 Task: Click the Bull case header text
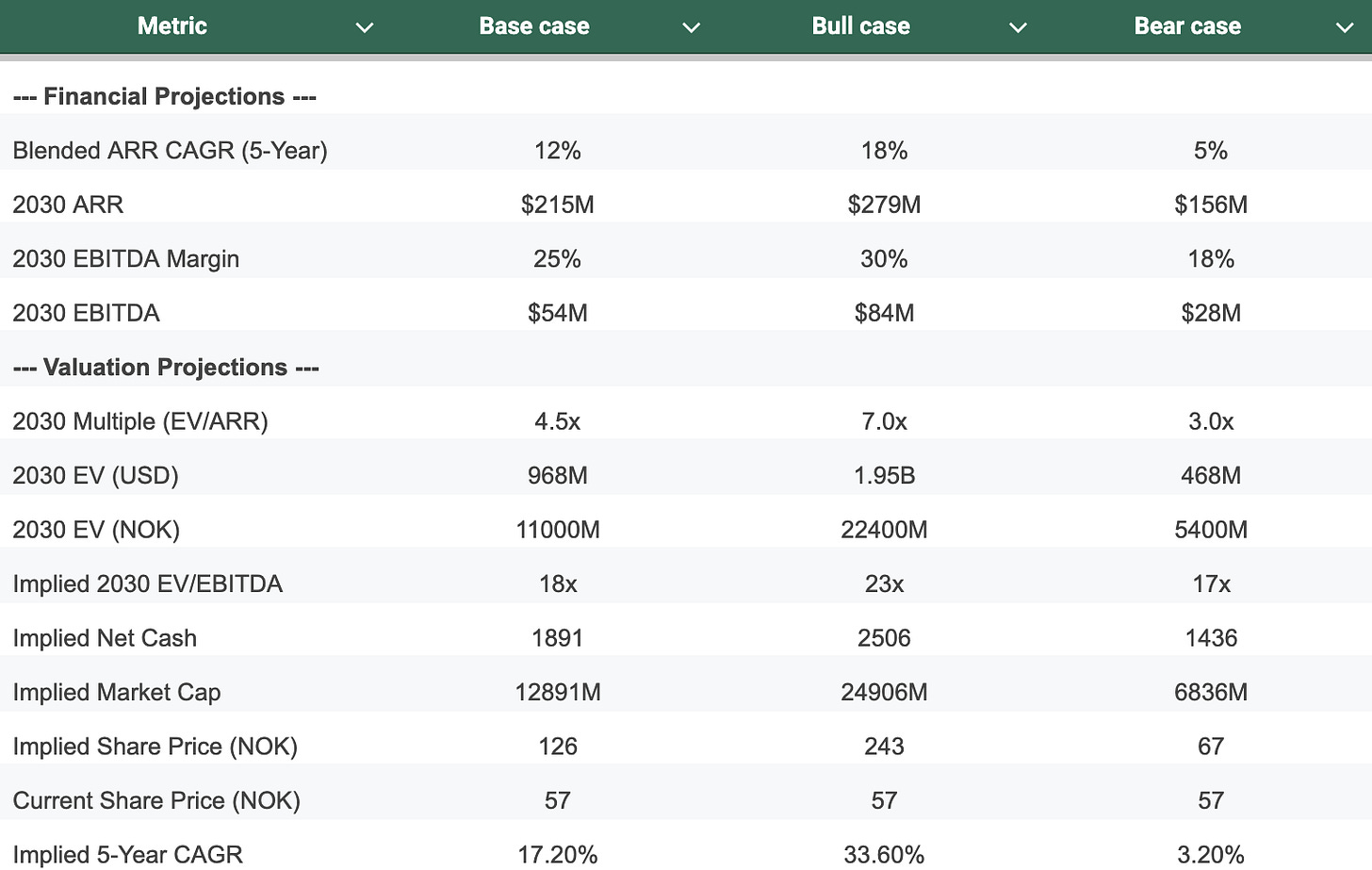point(860,26)
